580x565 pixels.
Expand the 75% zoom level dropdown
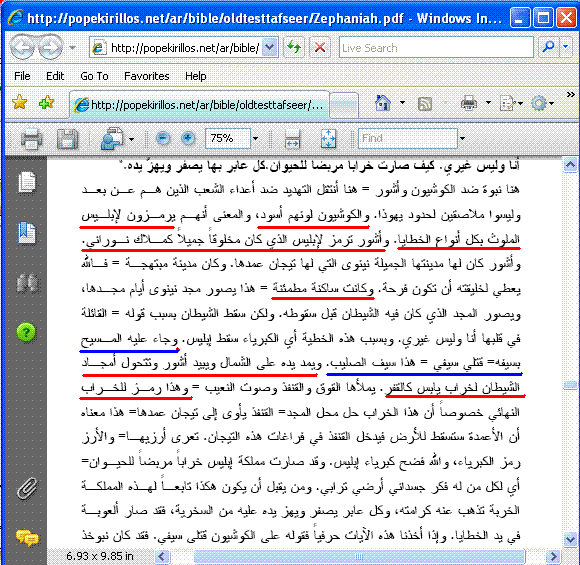point(255,139)
